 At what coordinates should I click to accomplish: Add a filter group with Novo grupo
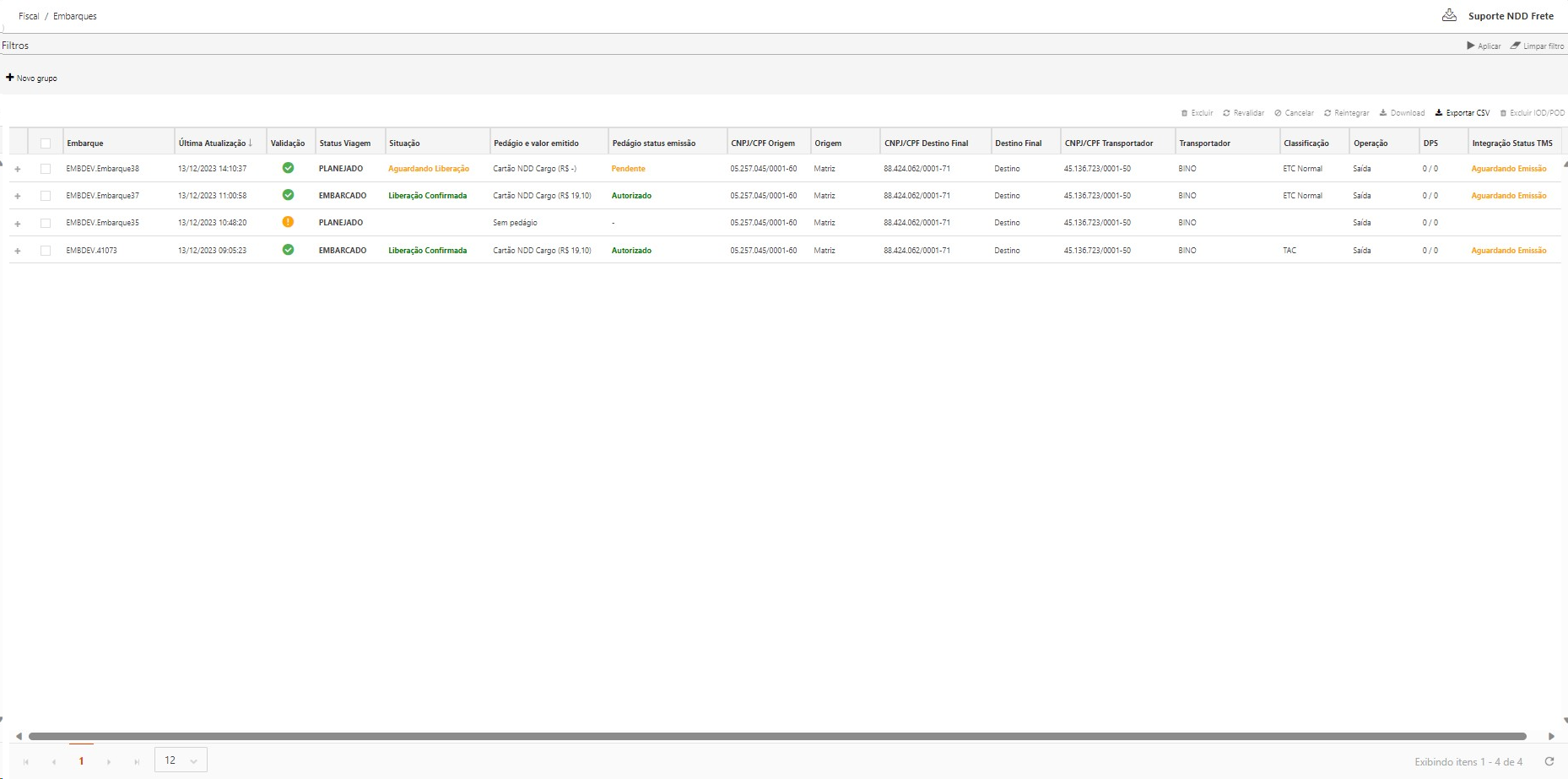tap(32, 78)
